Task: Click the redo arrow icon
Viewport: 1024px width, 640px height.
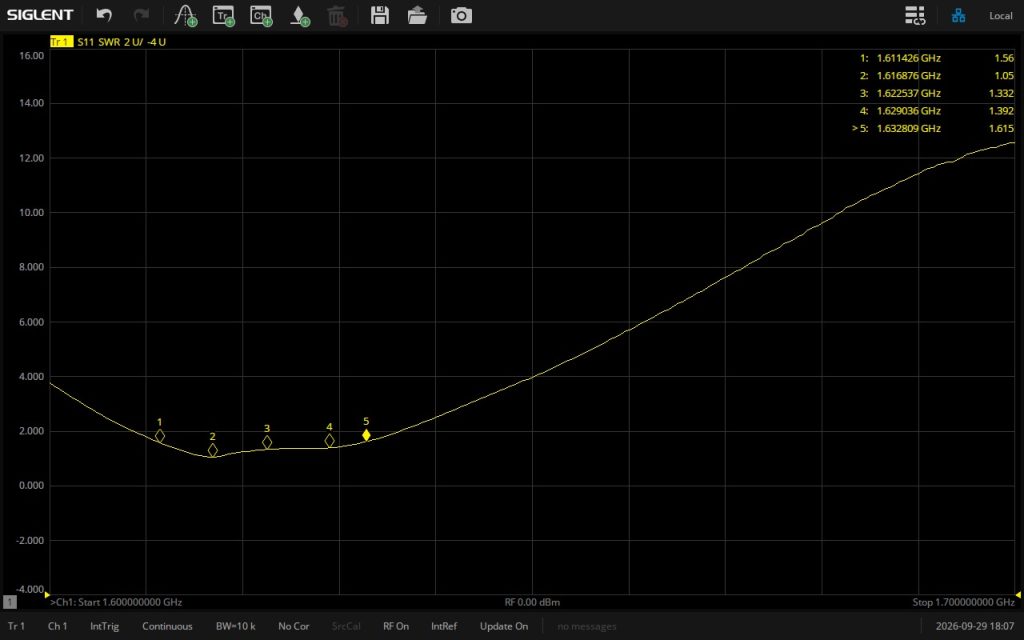Action: [141, 15]
